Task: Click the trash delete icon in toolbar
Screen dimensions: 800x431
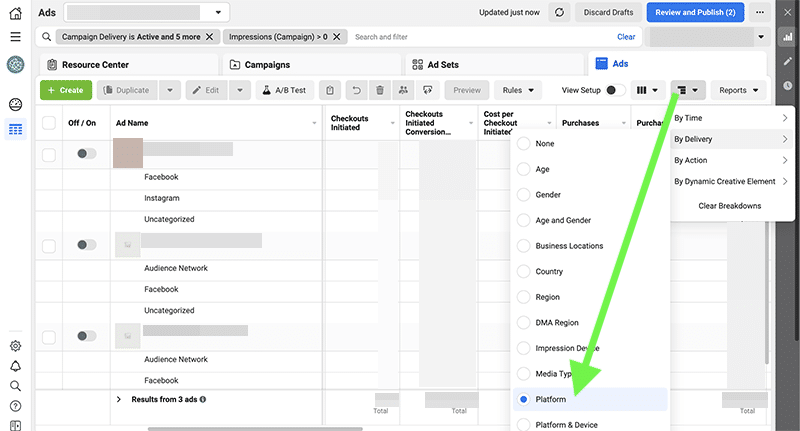Action: tap(379, 90)
